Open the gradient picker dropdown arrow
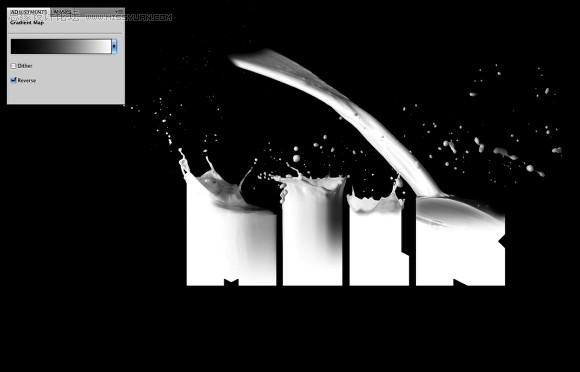Image resolution: width=580 pixels, height=372 pixels. coord(114,46)
